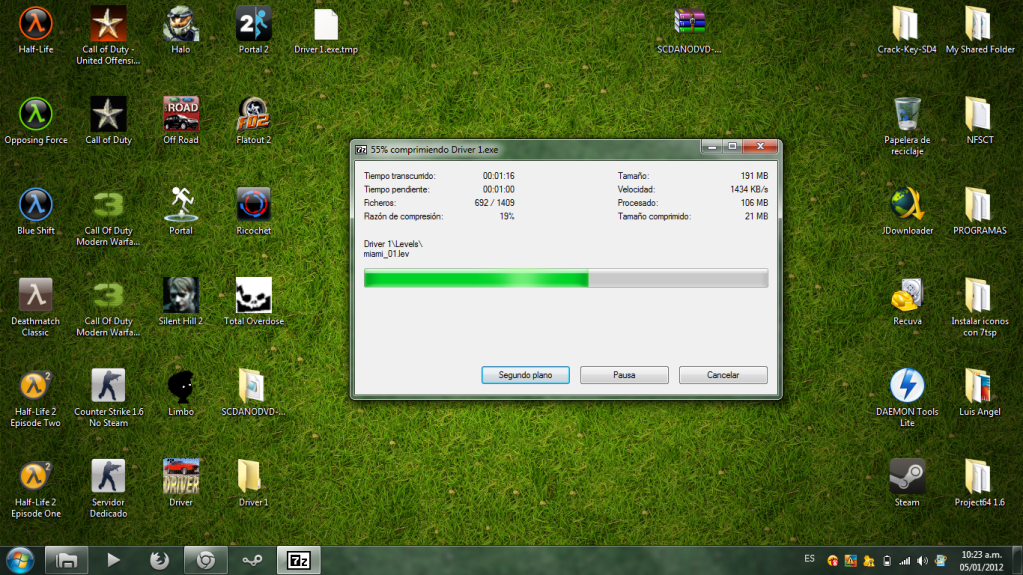
Task: Select the Portal game icon
Action: pyautogui.click(x=181, y=211)
